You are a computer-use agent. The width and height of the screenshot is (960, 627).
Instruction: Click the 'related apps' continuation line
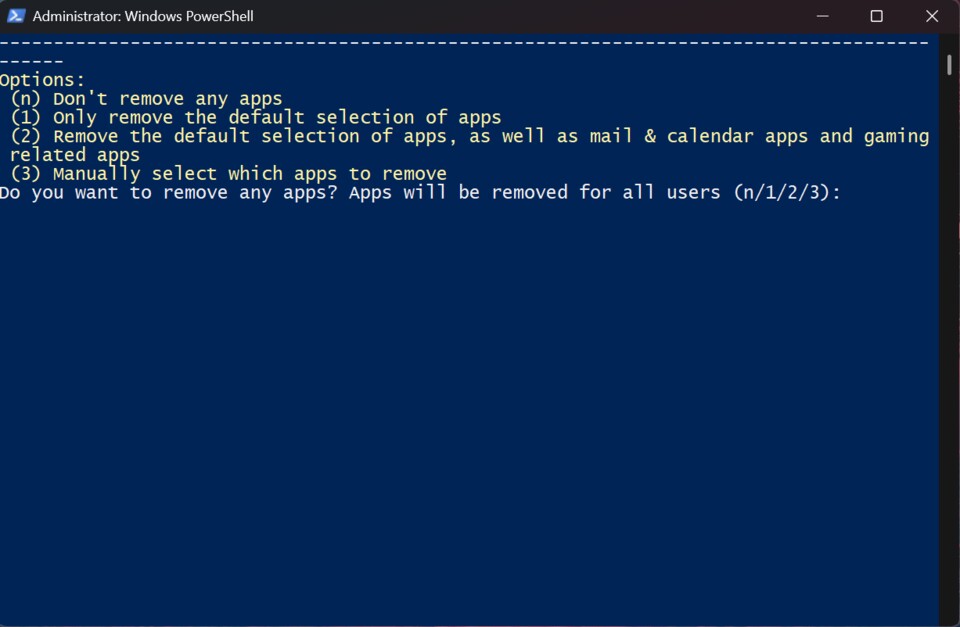pyautogui.click(x=75, y=155)
